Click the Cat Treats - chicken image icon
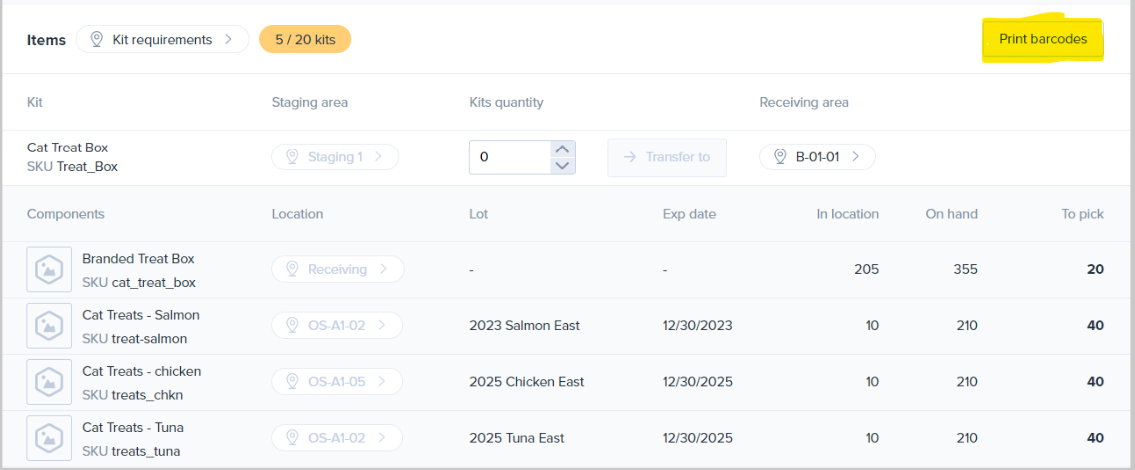The height and width of the screenshot is (470, 1135). [49, 382]
